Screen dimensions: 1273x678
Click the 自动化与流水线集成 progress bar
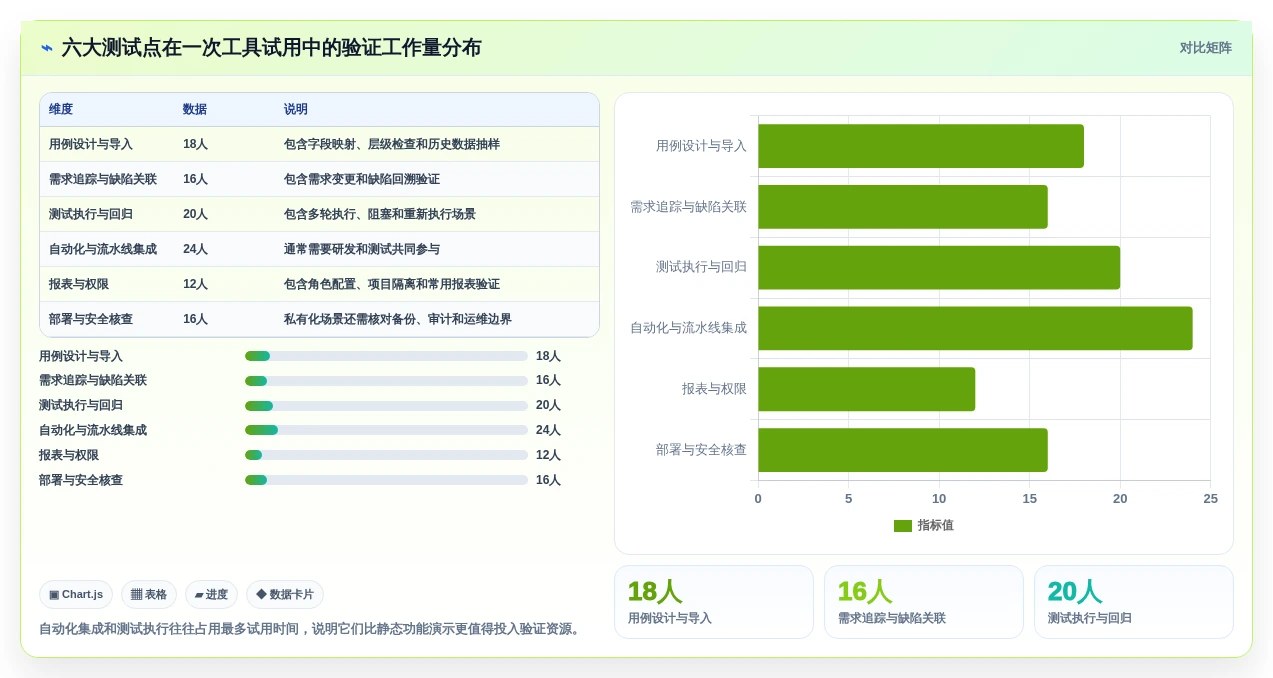[386, 430]
